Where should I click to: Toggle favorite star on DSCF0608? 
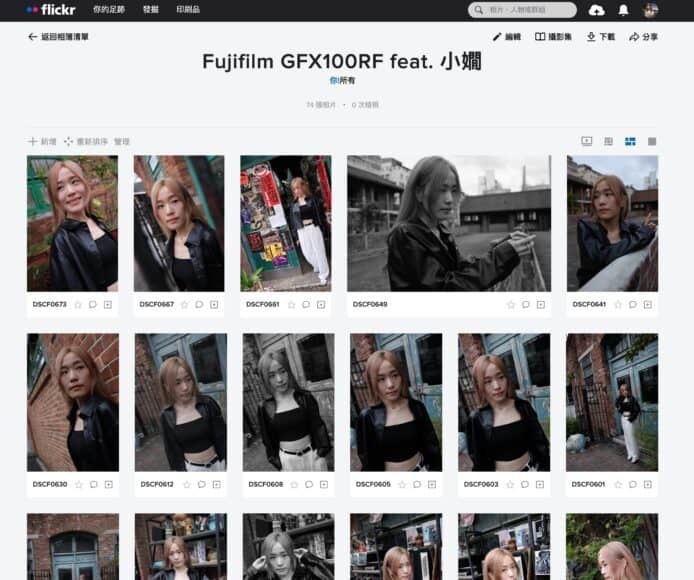click(293, 484)
